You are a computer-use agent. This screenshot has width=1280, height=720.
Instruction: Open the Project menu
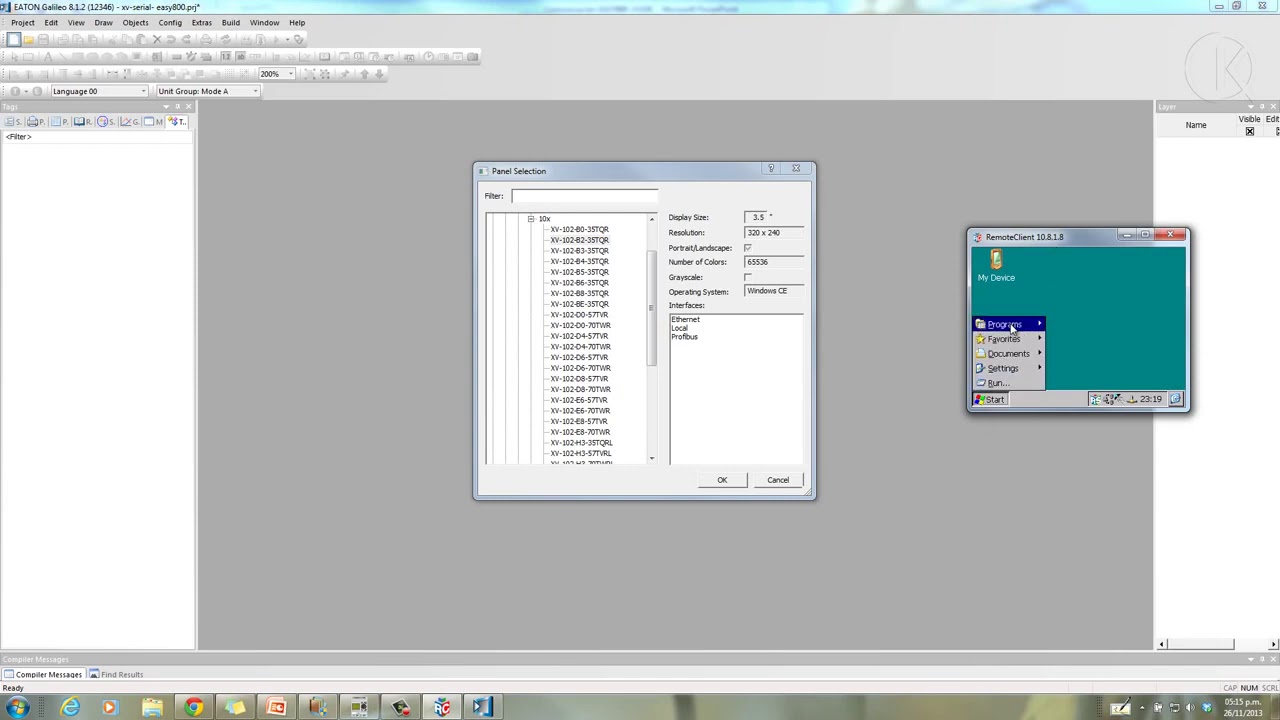click(22, 22)
